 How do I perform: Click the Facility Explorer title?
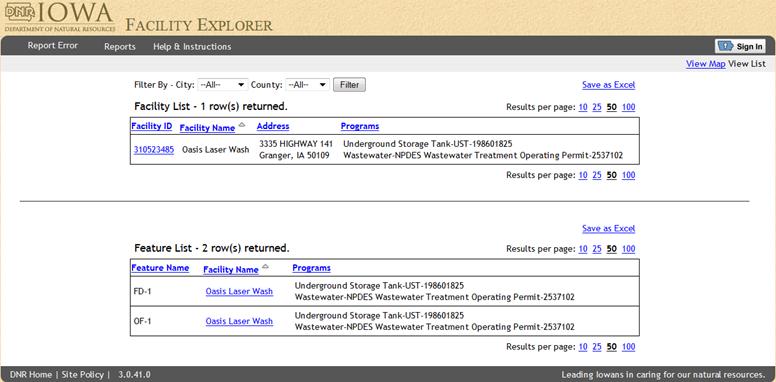point(198,25)
